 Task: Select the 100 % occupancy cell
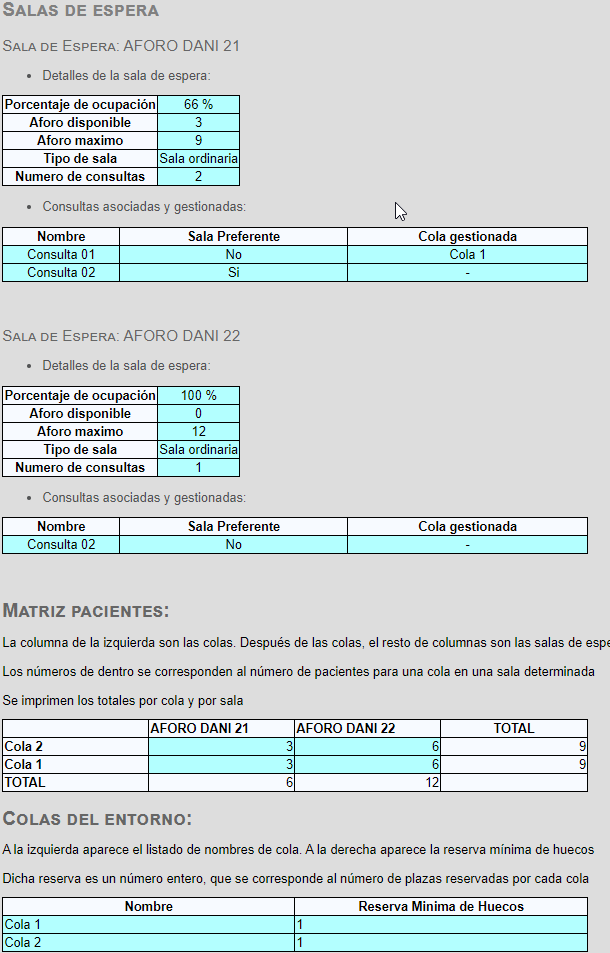(x=199, y=396)
